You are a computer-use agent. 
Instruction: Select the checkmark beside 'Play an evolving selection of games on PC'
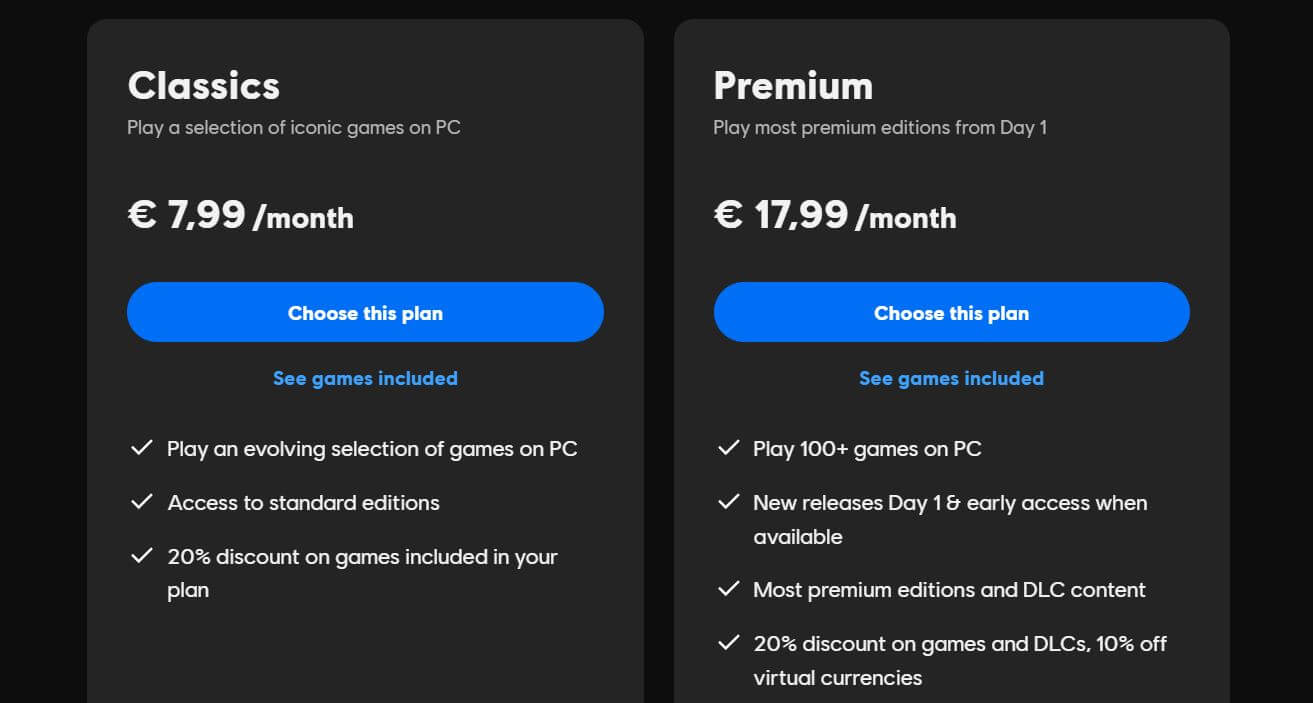pos(141,448)
